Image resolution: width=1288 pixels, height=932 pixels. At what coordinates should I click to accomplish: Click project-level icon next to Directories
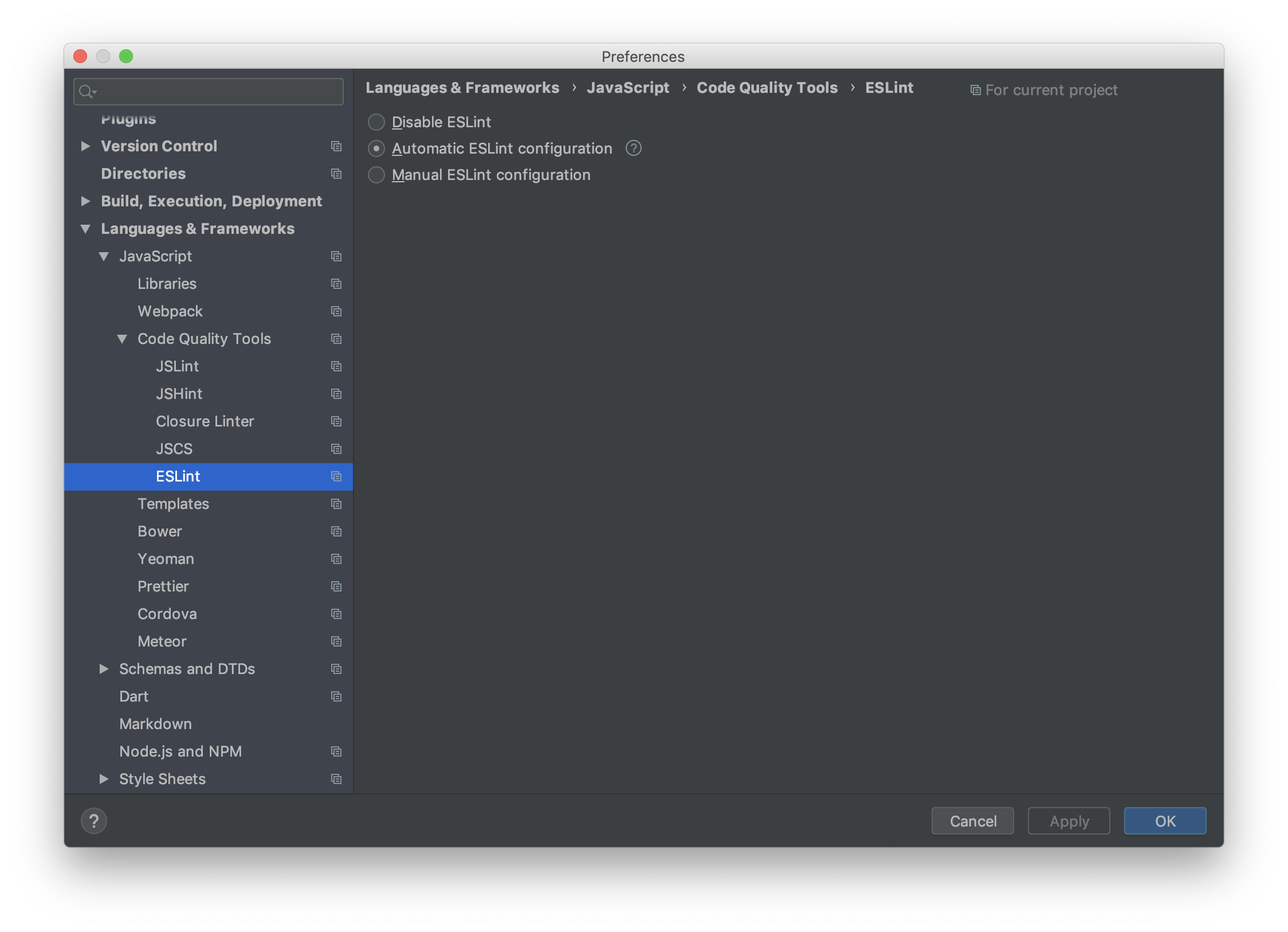tap(336, 174)
